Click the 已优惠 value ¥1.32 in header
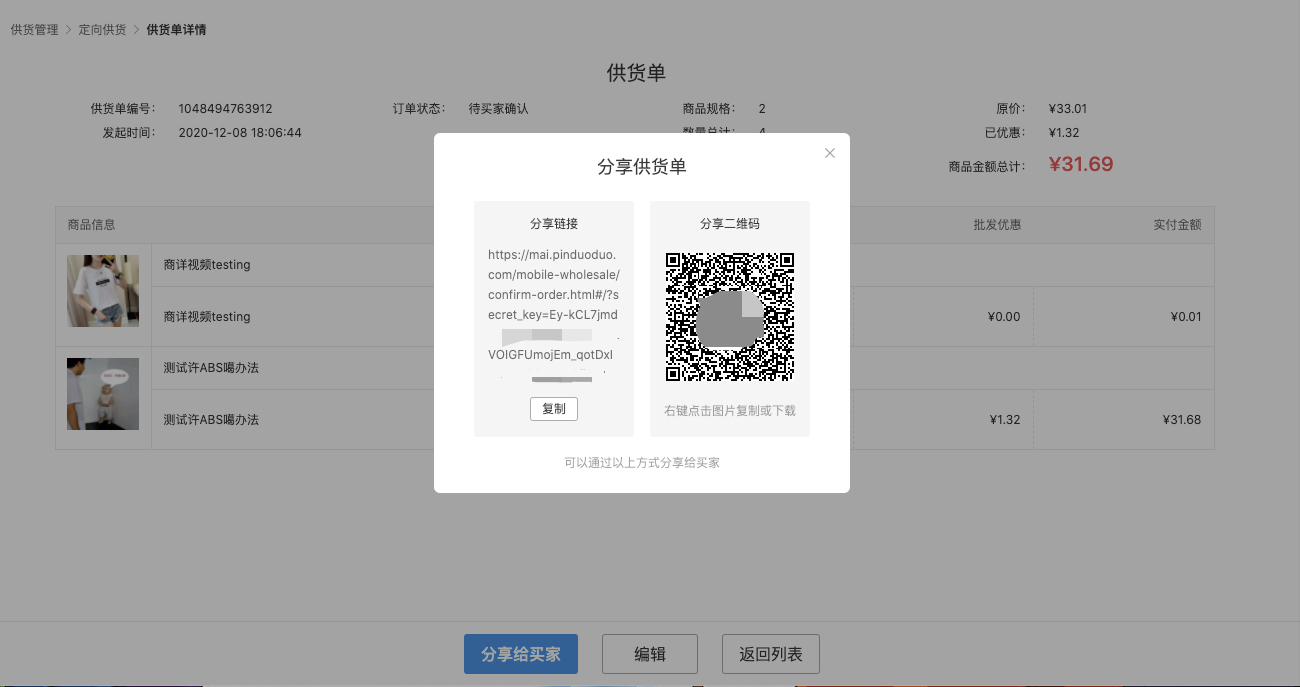The height and width of the screenshot is (687, 1300). [1064, 133]
